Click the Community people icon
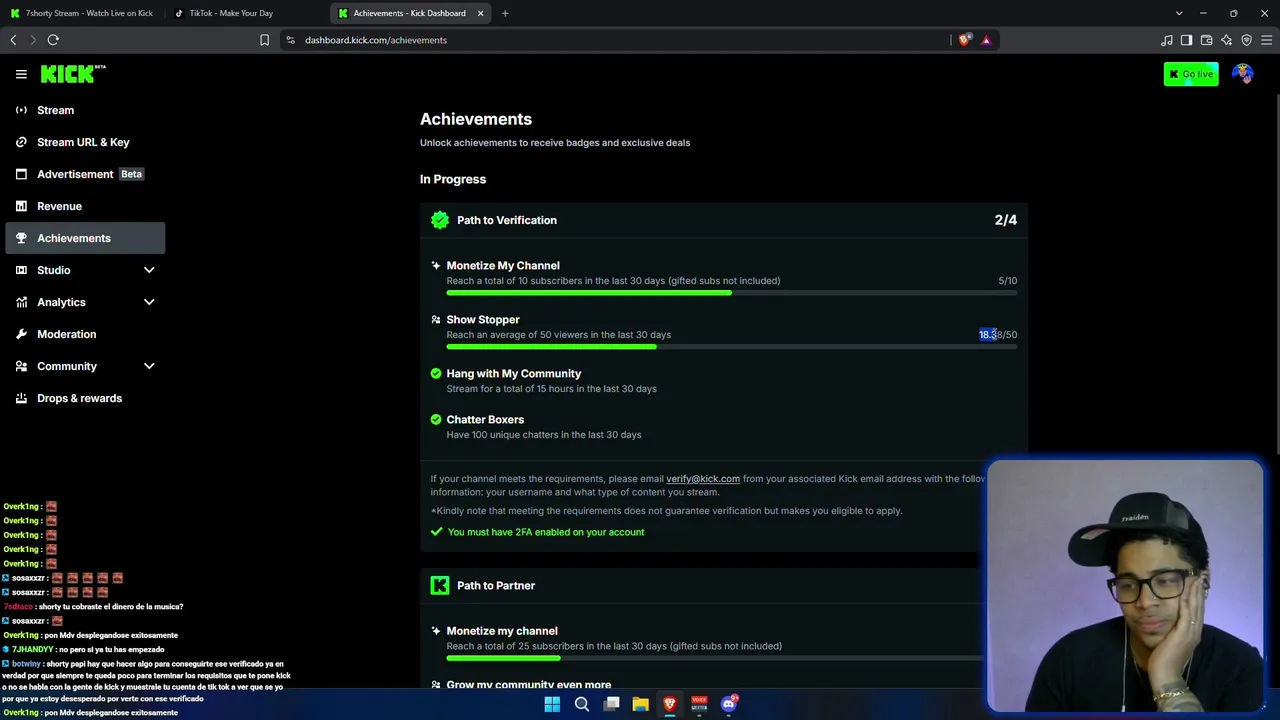Viewport: 1280px width, 720px height. click(21, 366)
